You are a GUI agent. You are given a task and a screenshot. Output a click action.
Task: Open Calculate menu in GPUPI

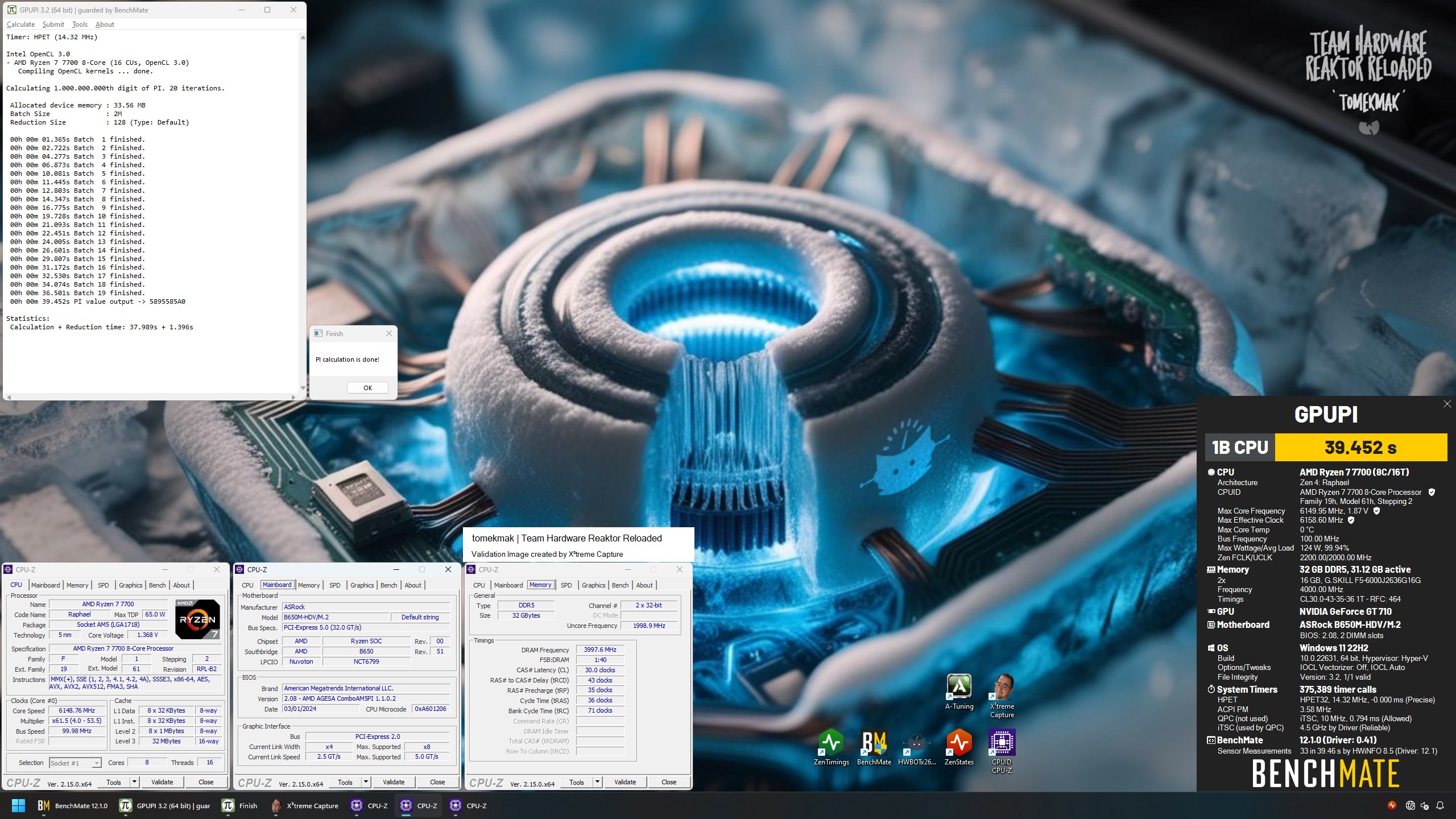pyautogui.click(x=20, y=24)
